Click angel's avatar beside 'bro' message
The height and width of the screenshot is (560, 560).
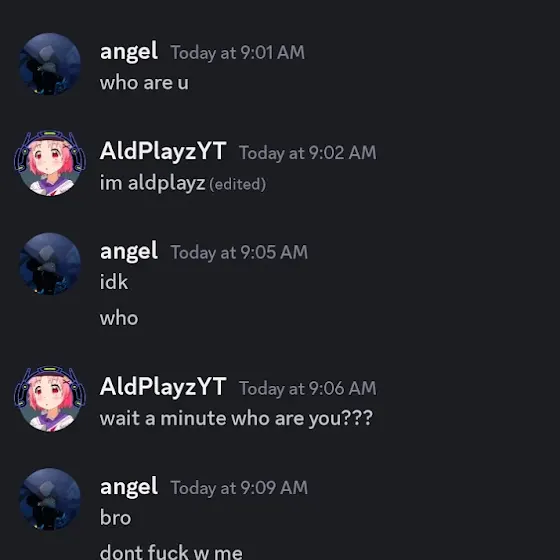(x=50, y=499)
